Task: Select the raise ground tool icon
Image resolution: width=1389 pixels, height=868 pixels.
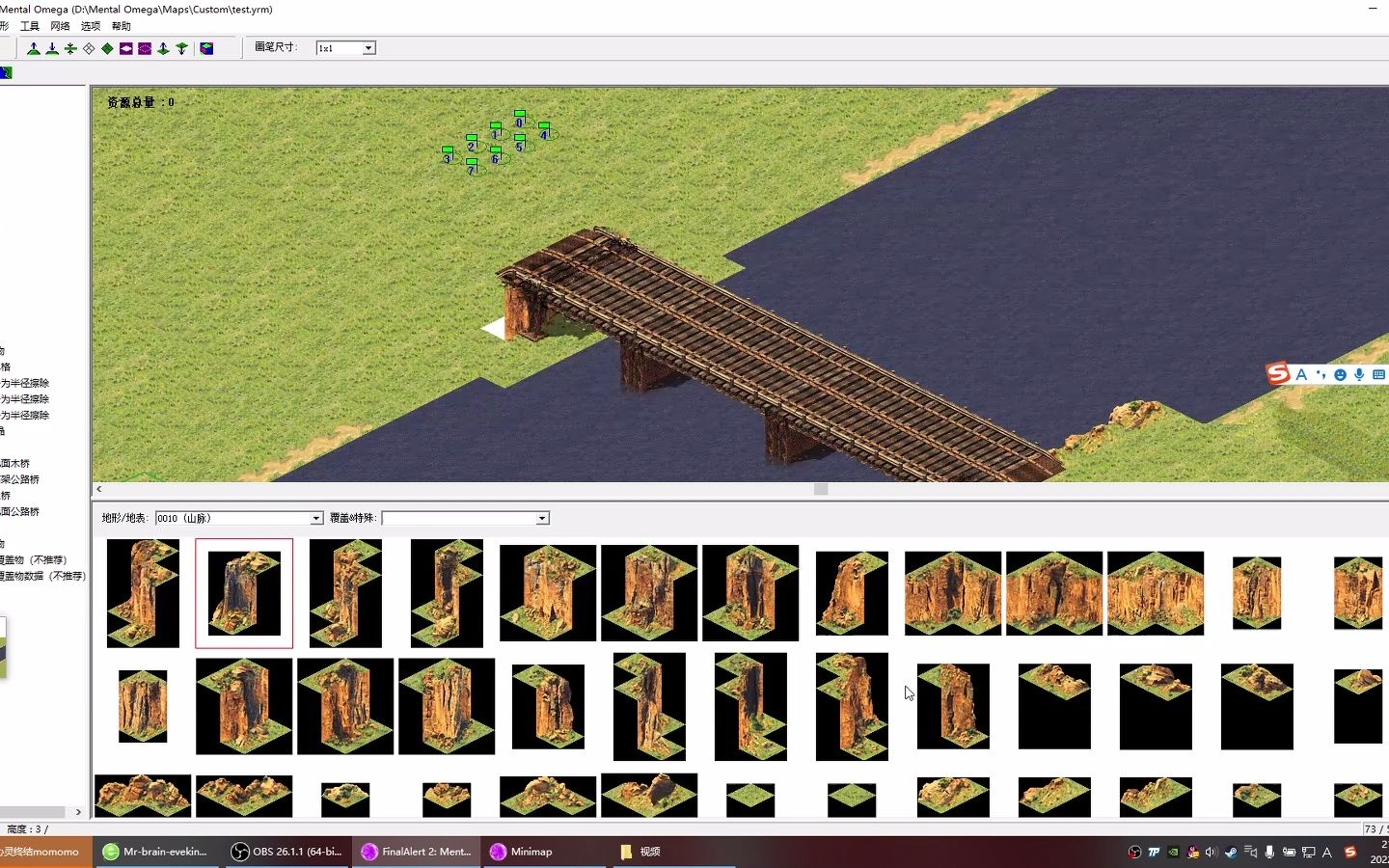Action: point(34,48)
